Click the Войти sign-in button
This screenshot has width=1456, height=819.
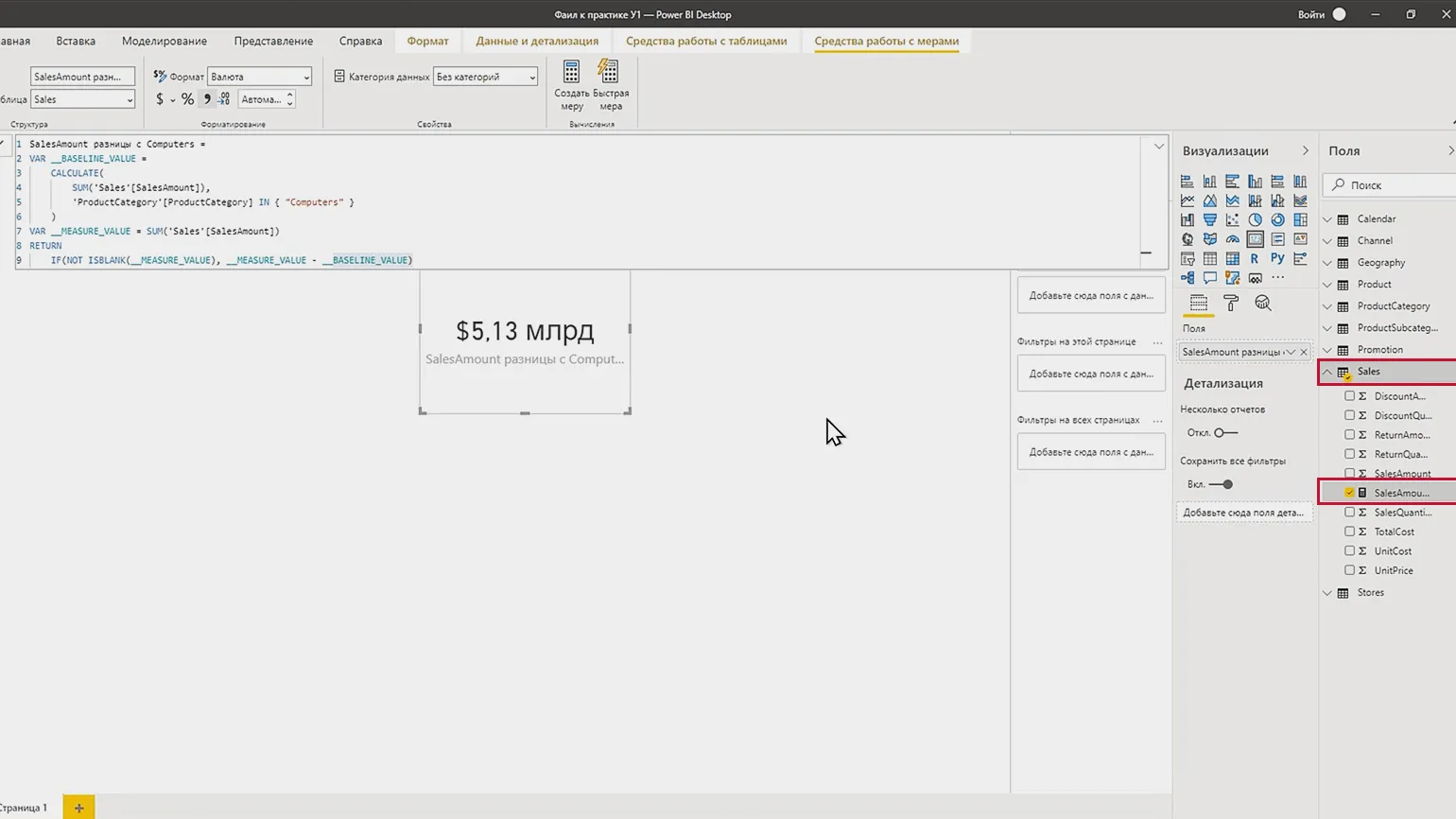coord(1310,14)
